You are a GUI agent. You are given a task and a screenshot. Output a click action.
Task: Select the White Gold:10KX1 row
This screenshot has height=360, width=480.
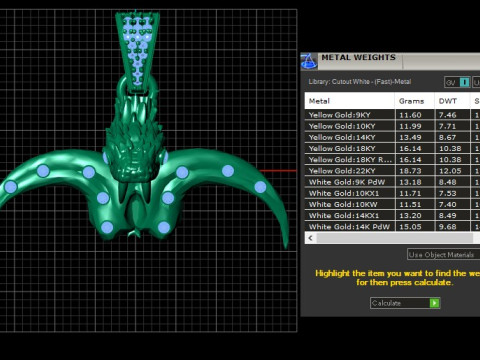coord(392,193)
